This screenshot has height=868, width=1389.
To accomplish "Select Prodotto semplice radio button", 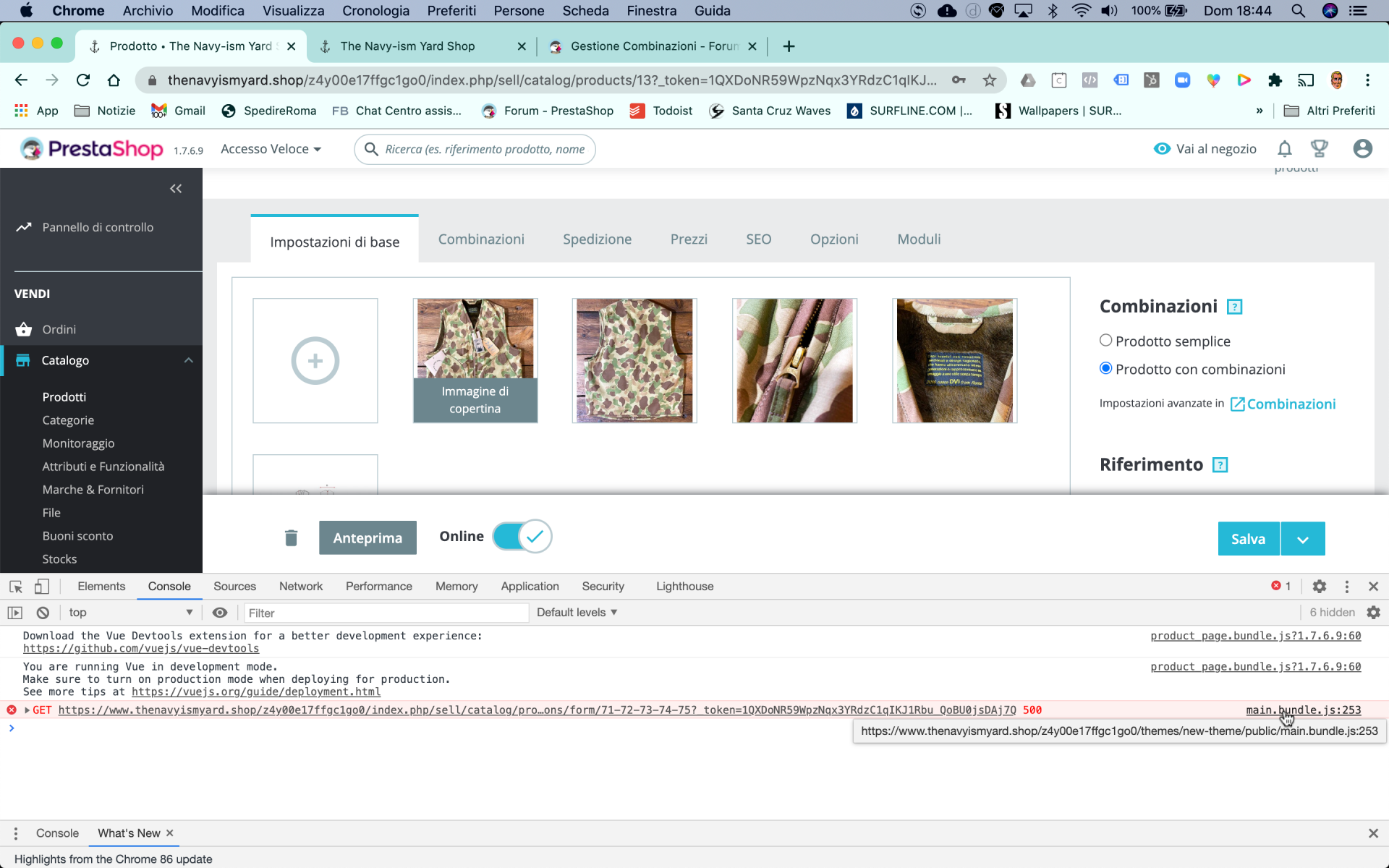I will 1105,341.
